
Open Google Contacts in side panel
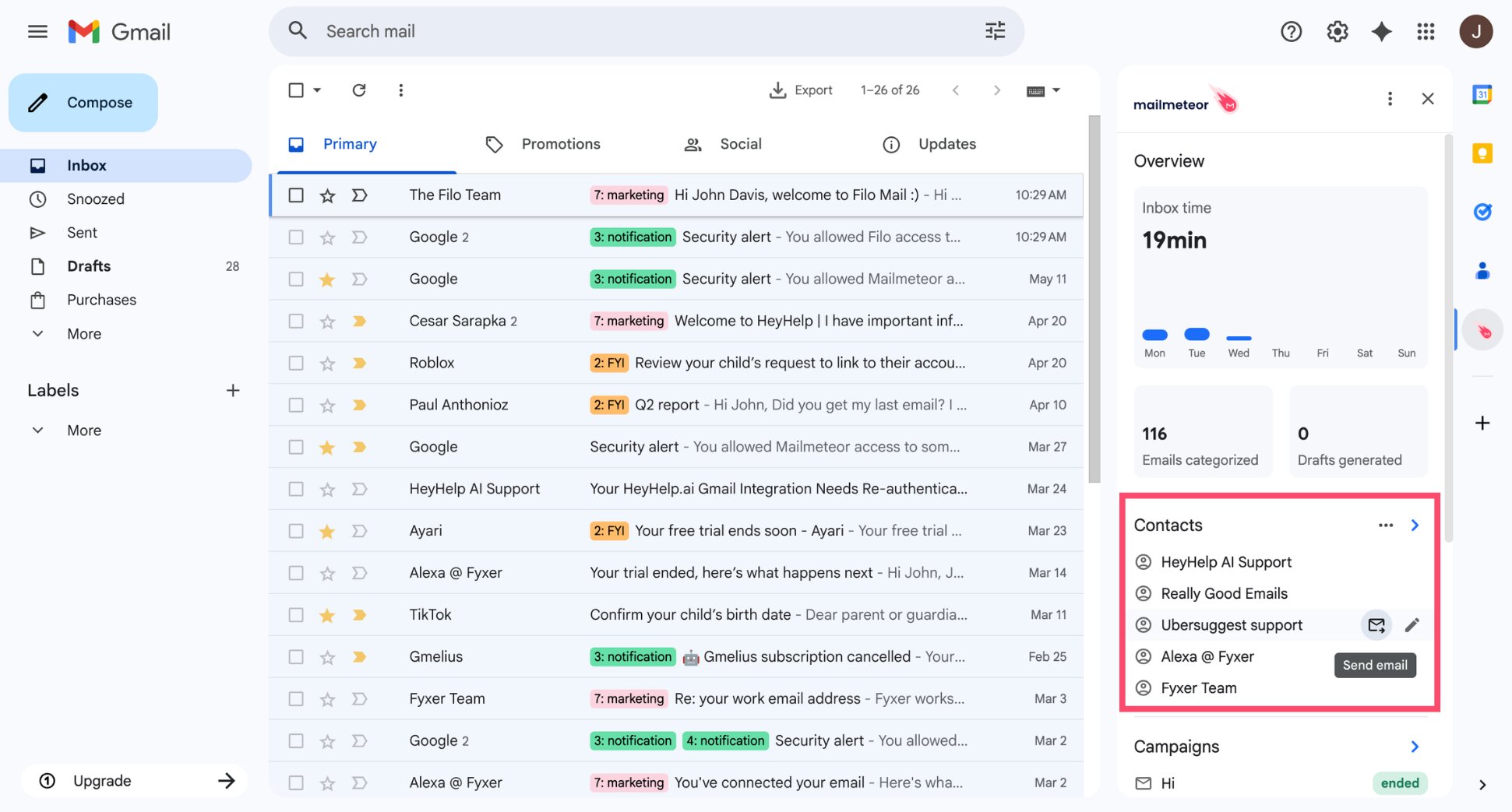(x=1482, y=271)
